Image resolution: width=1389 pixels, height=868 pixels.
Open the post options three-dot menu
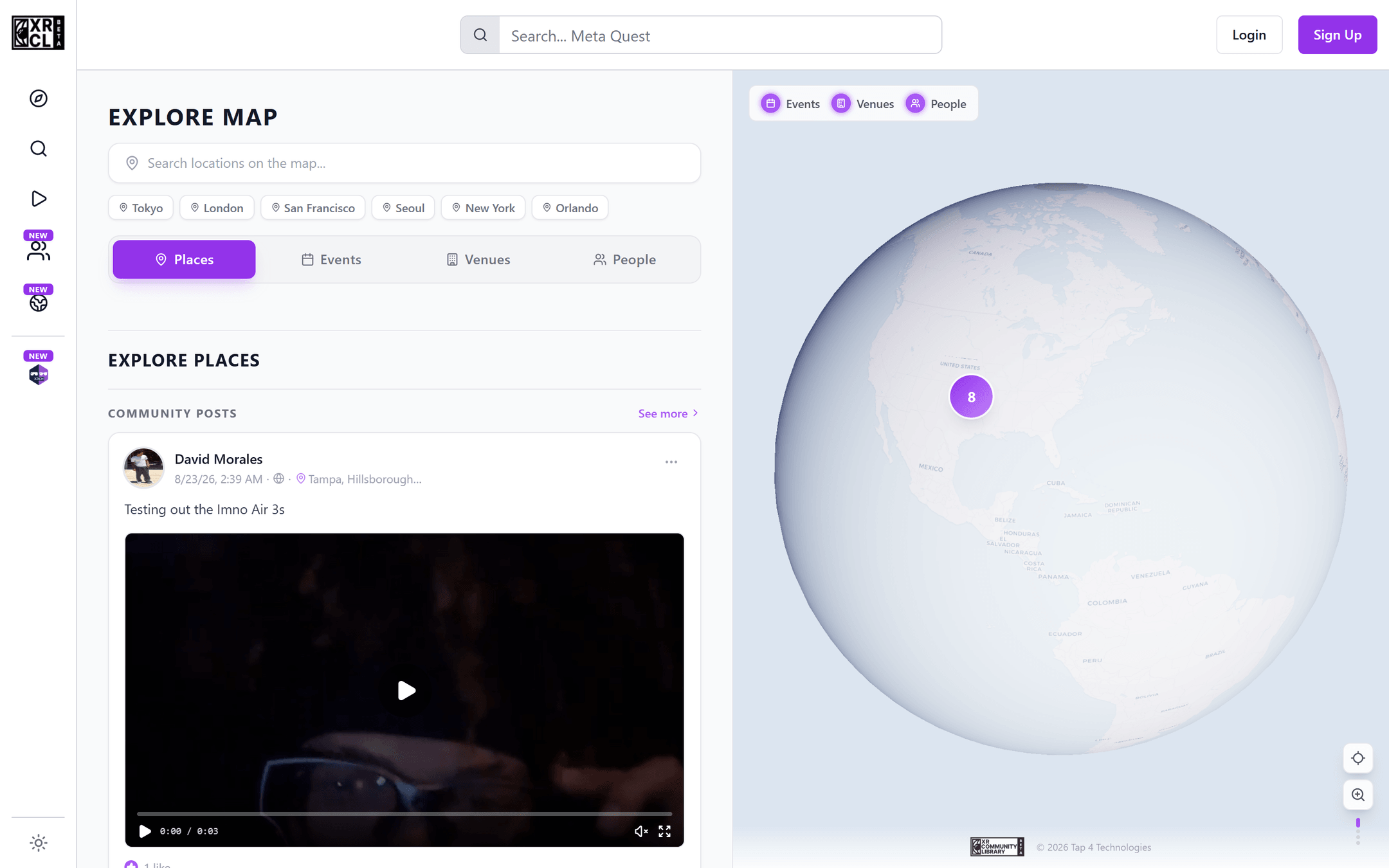tap(671, 462)
